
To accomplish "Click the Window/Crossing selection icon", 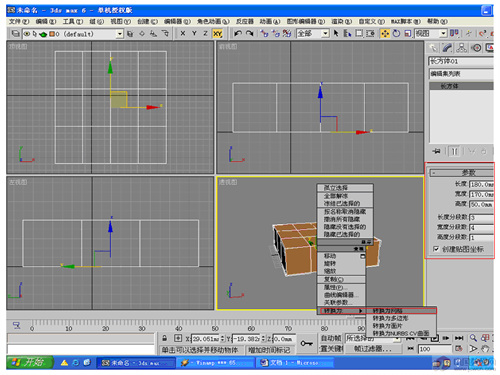I will [x=370, y=33].
